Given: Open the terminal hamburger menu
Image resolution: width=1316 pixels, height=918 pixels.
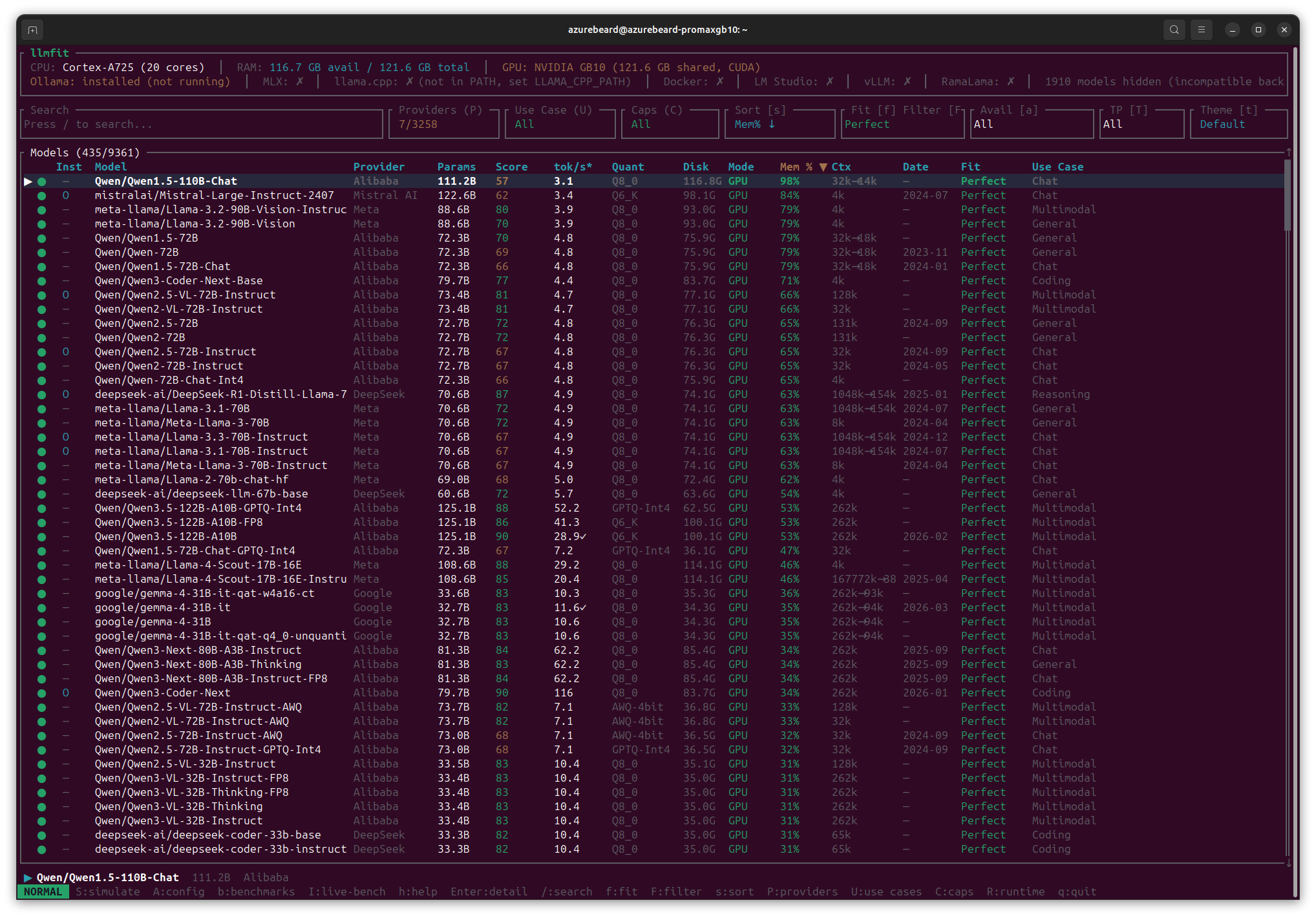Looking at the screenshot, I should (x=1202, y=30).
